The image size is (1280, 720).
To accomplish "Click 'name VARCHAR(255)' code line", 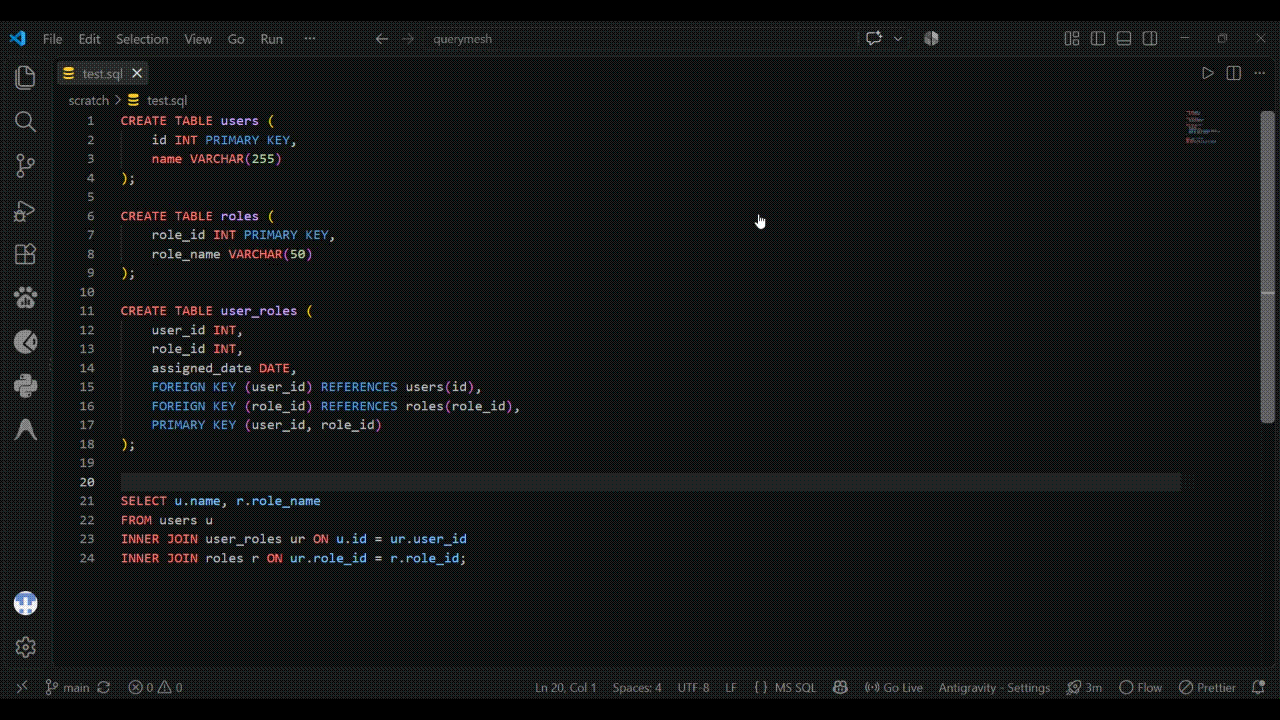I will (217, 159).
